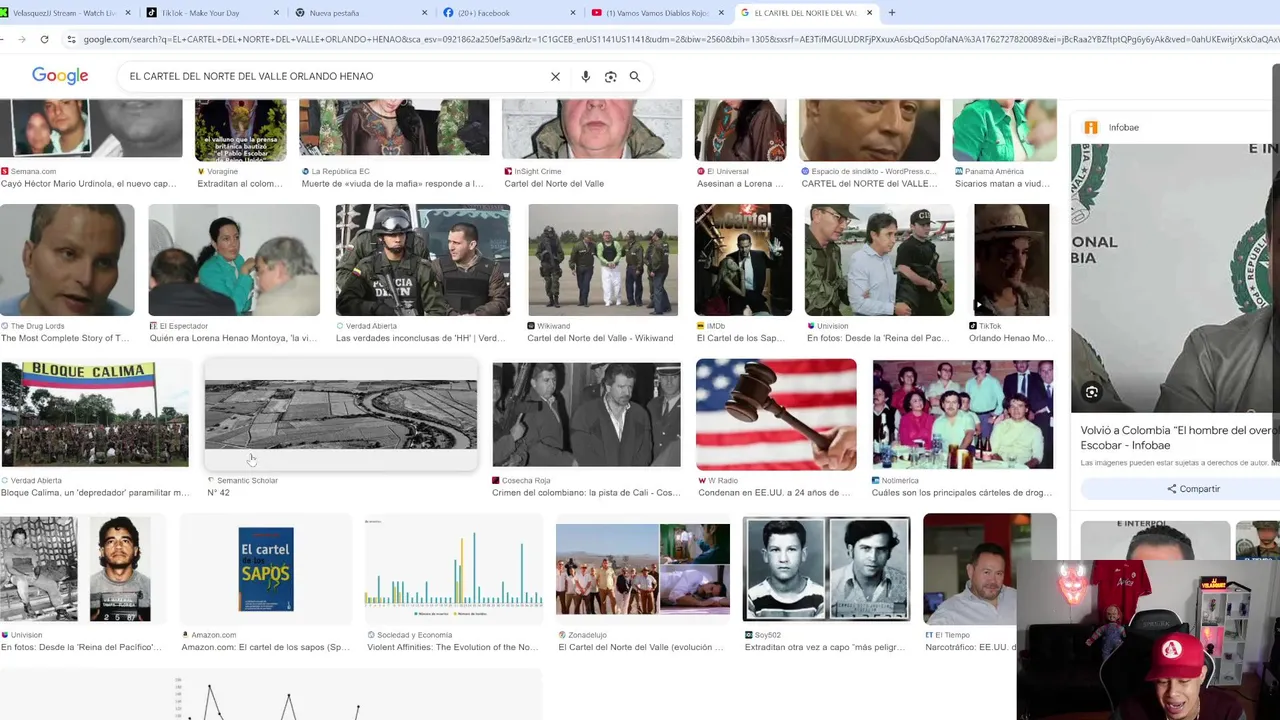Click 'Las verdades inconclusas de HH' caption

coord(420,338)
